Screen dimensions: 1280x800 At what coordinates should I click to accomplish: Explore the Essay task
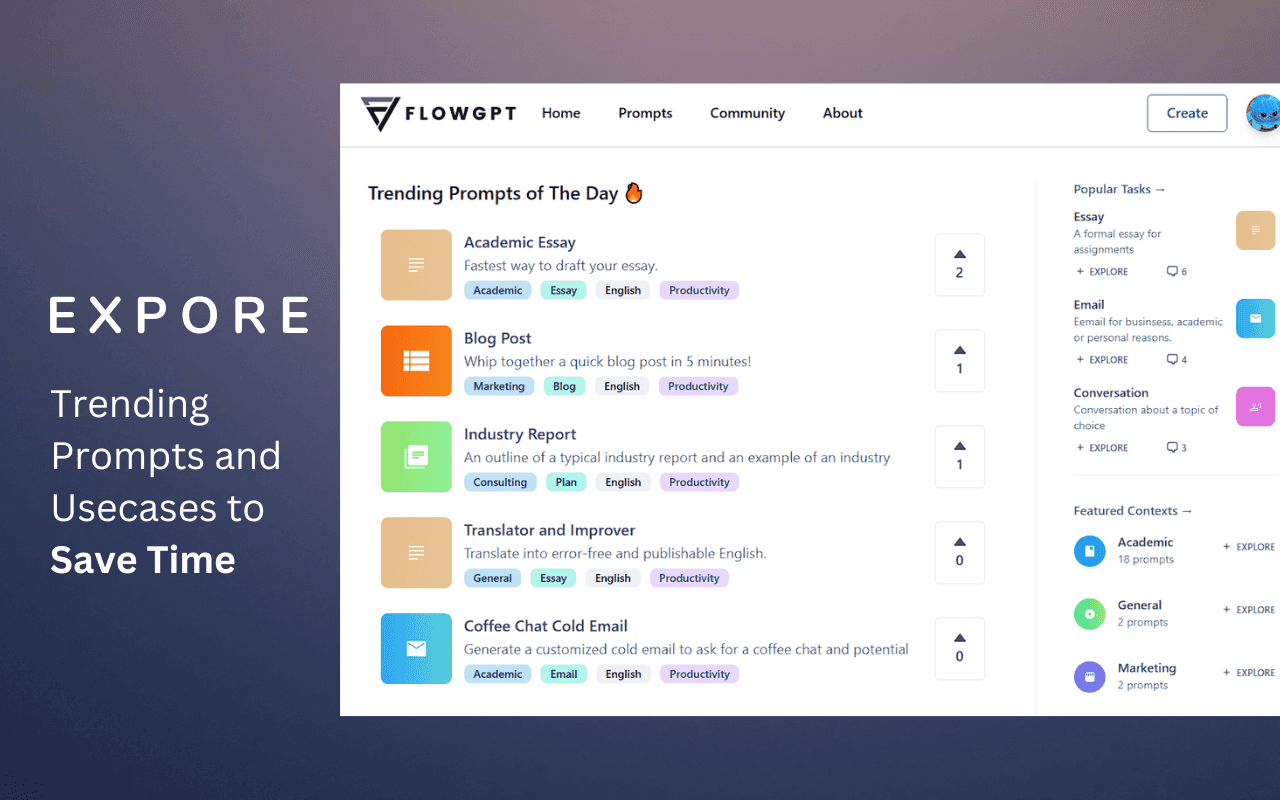click(x=1102, y=272)
